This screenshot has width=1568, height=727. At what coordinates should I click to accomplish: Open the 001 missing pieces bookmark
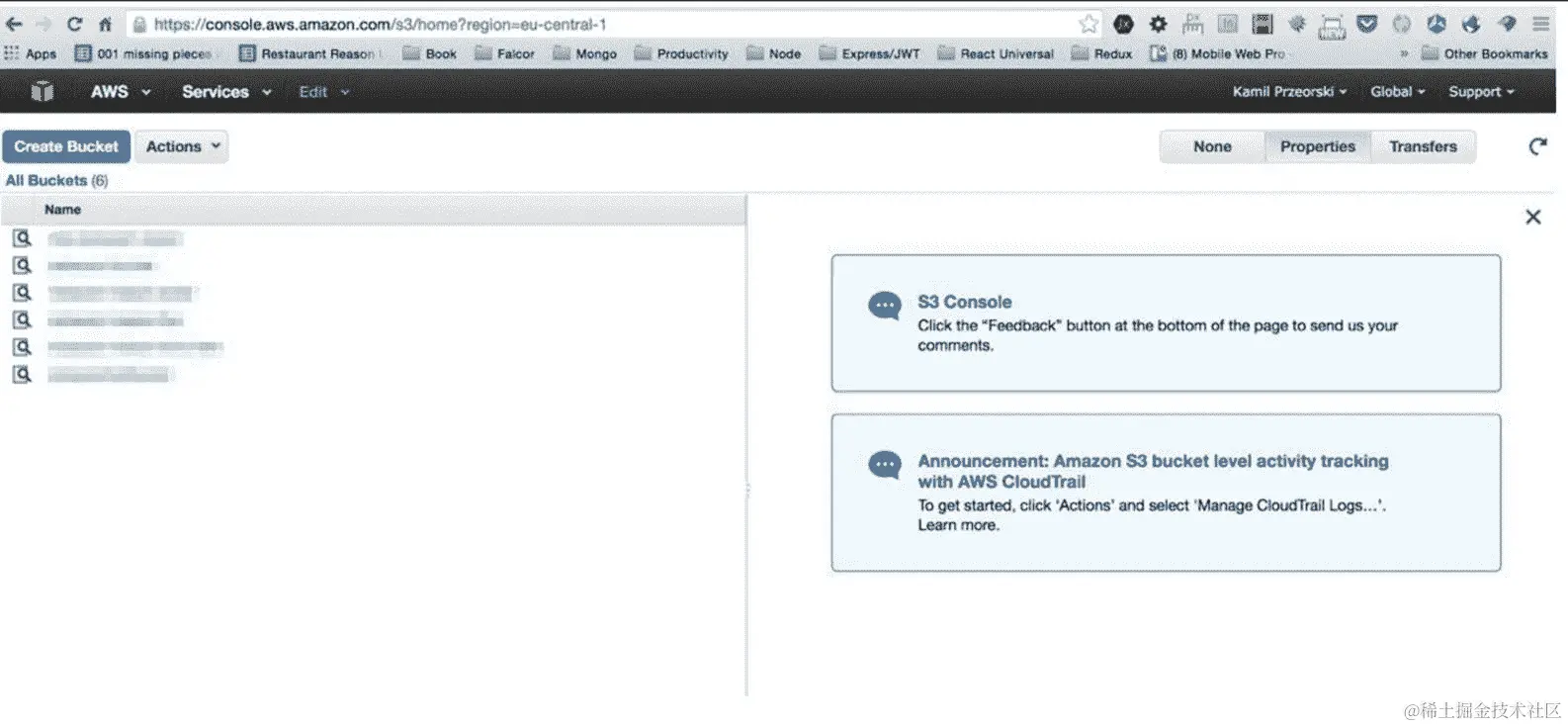click(x=143, y=53)
